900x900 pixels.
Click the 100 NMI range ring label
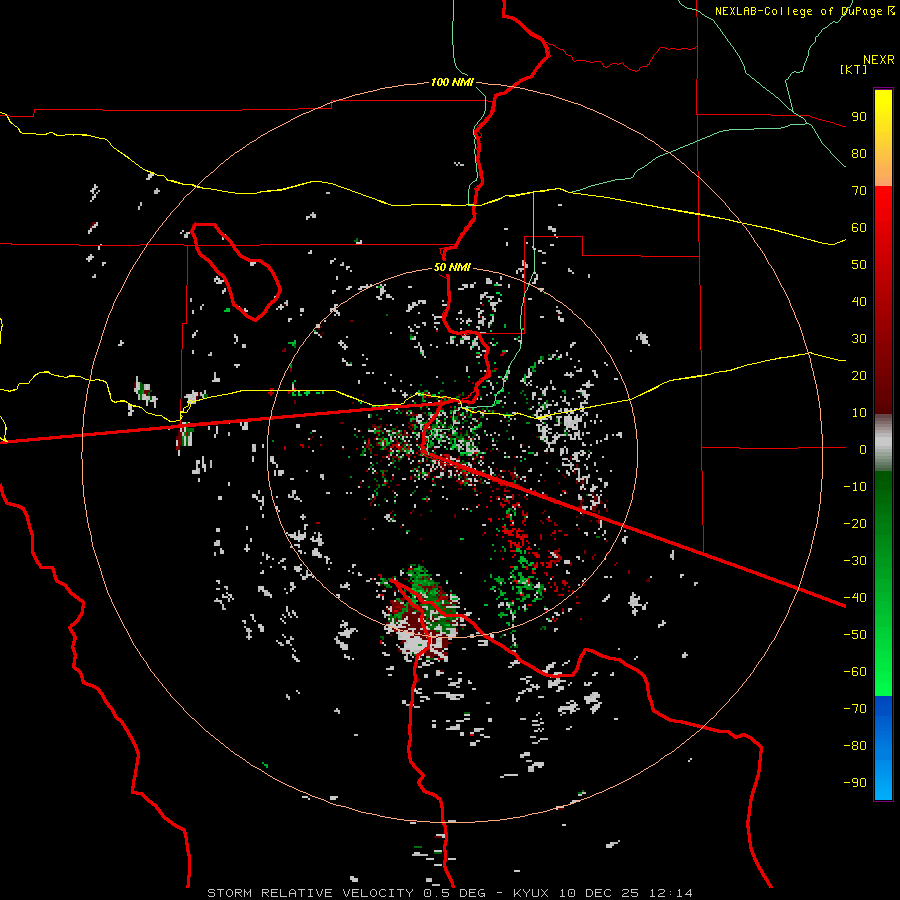click(x=452, y=82)
